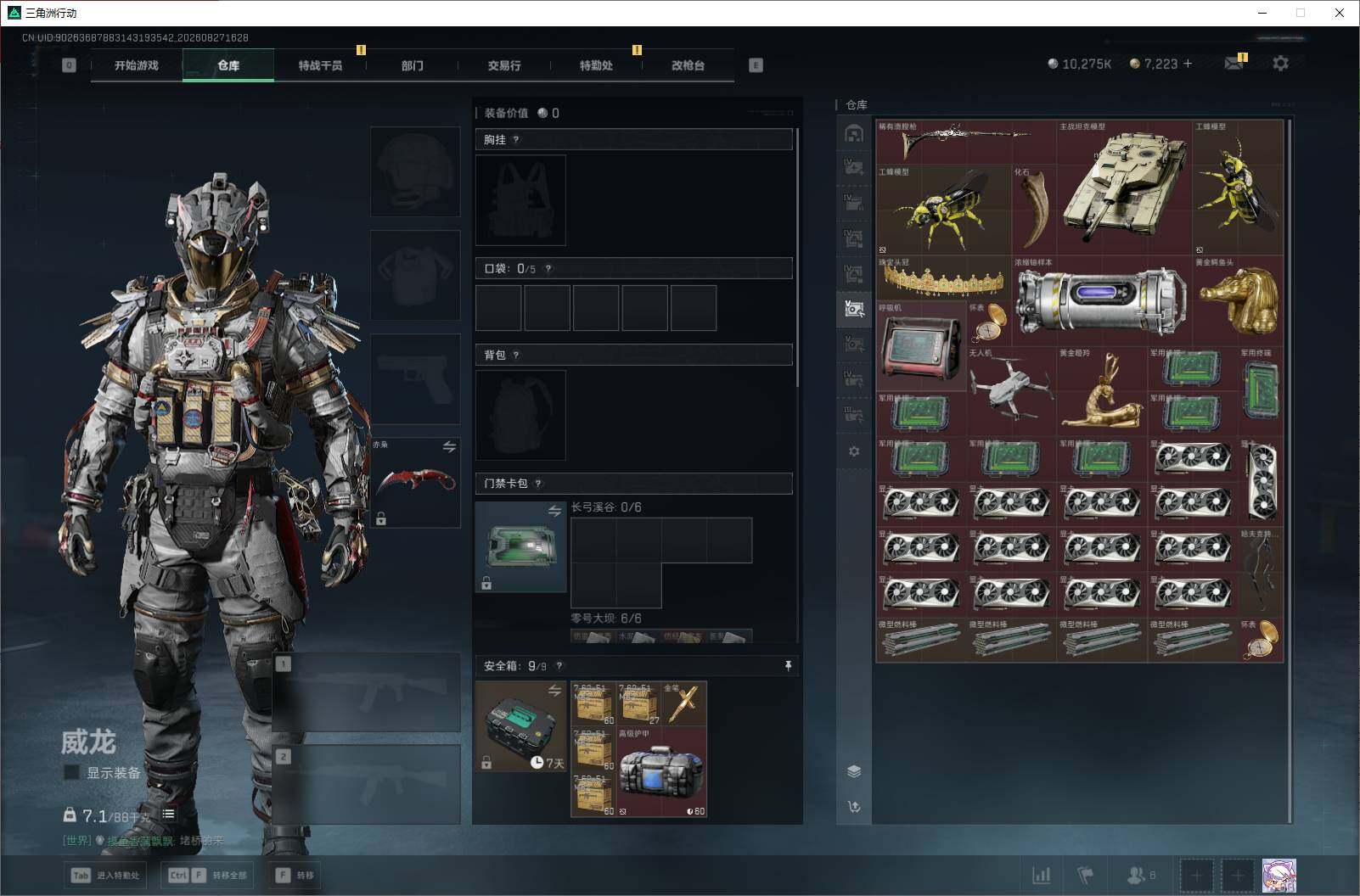The image size is (1360, 896).
Task: Click the 转移全部 button
Action: (x=207, y=876)
